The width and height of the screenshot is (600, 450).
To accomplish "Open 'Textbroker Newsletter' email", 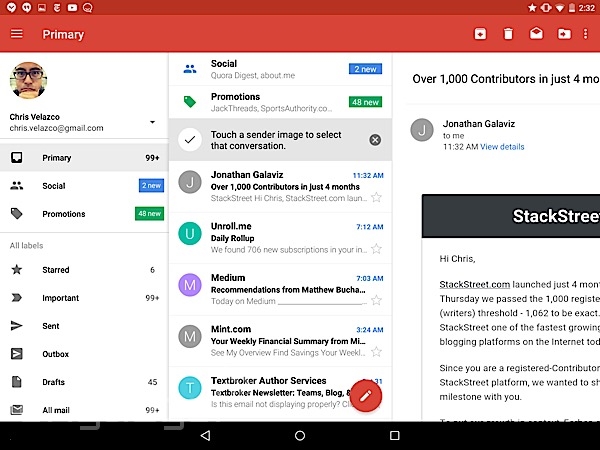I will pyautogui.click(x=280, y=394).
